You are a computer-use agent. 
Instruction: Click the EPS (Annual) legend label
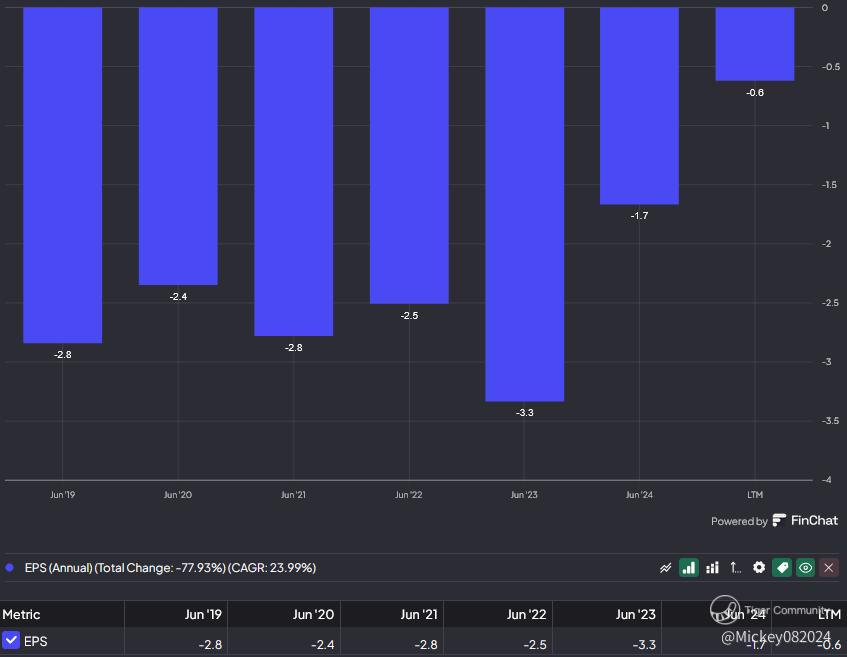pyautogui.click(x=170, y=568)
